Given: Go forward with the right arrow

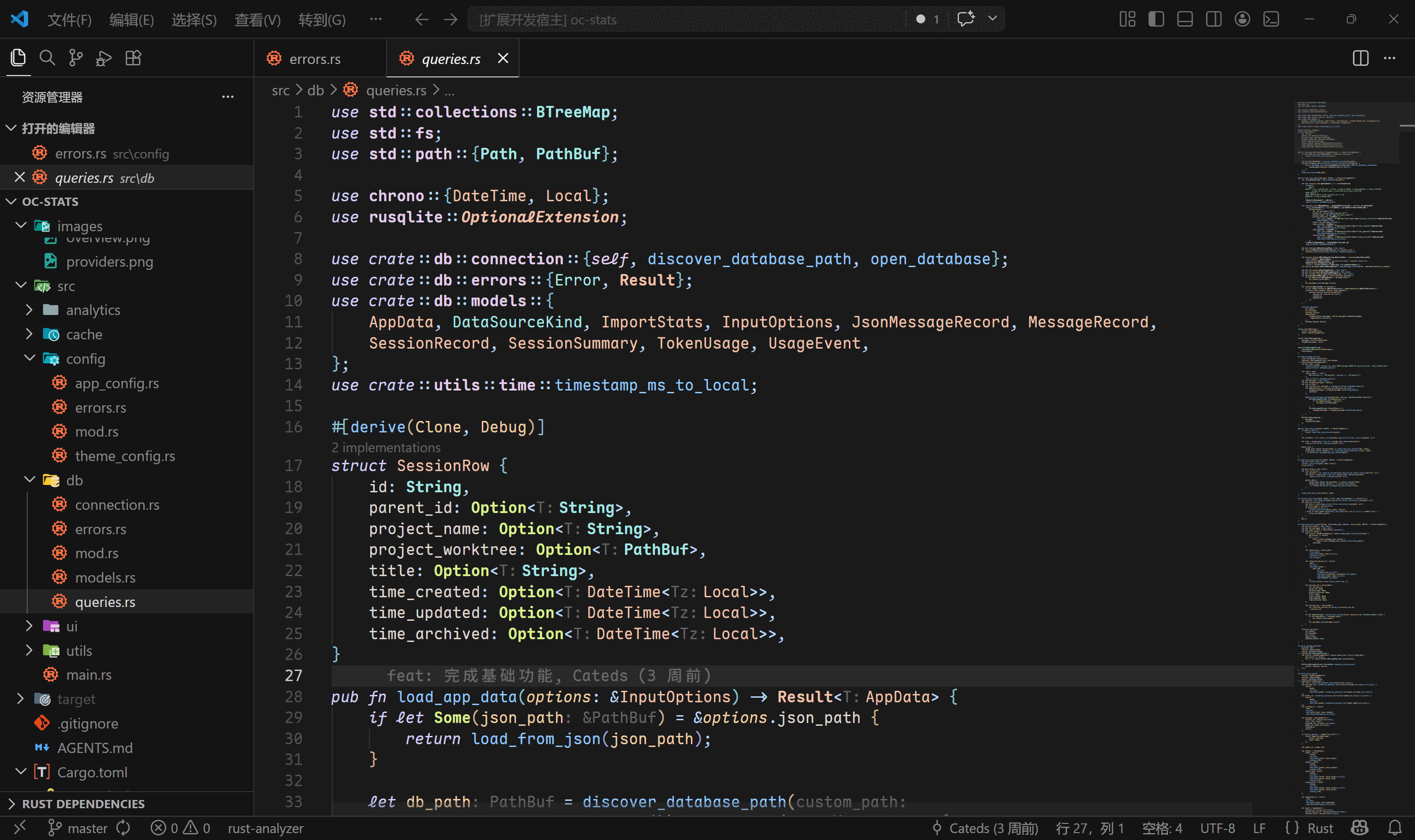Looking at the screenshot, I should tap(450, 19).
